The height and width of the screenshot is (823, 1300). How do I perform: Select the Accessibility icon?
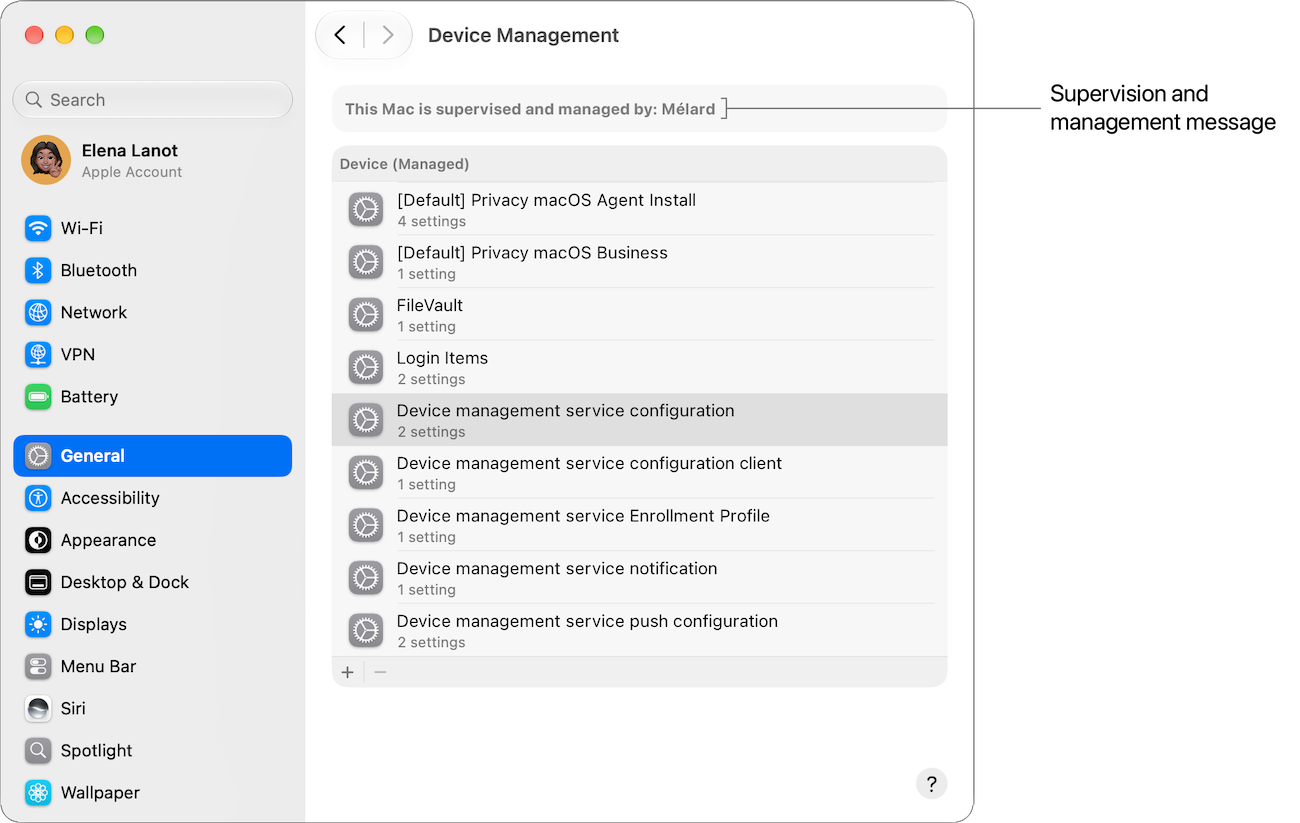[x=38, y=498]
